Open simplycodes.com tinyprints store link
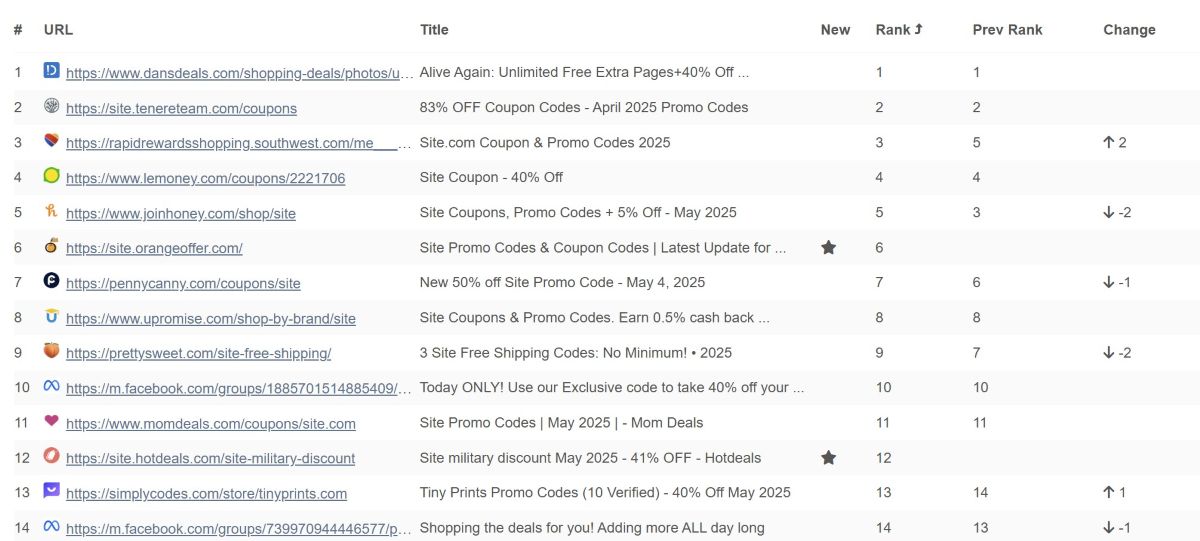Image resolution: width=1200 pixels, height=541 pixels. (x=206, y=493)
